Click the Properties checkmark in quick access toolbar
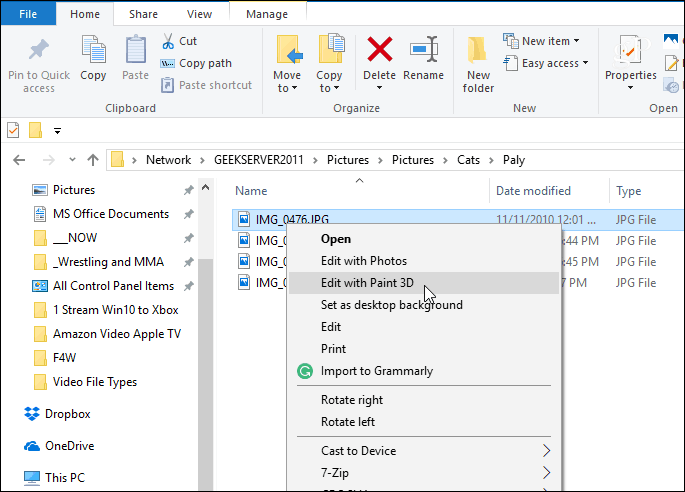This screenshot has height=492, width=685. 13,130
